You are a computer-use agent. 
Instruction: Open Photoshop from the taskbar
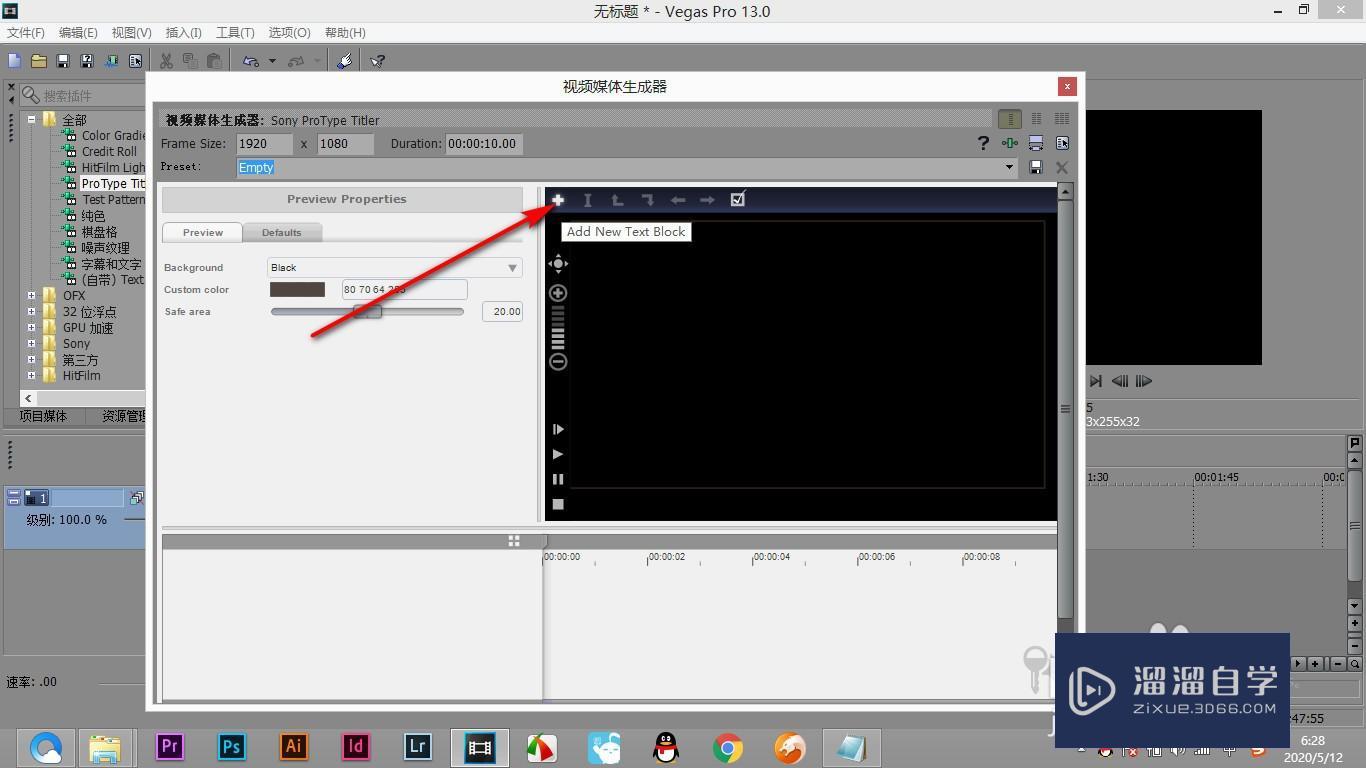(232, 746)
